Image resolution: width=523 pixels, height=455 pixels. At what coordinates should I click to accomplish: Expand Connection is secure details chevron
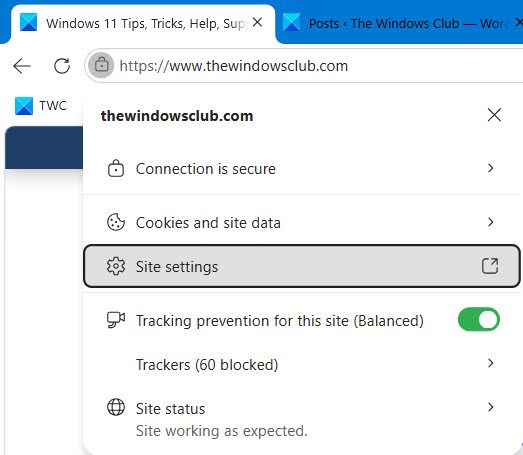pos(490,168)
